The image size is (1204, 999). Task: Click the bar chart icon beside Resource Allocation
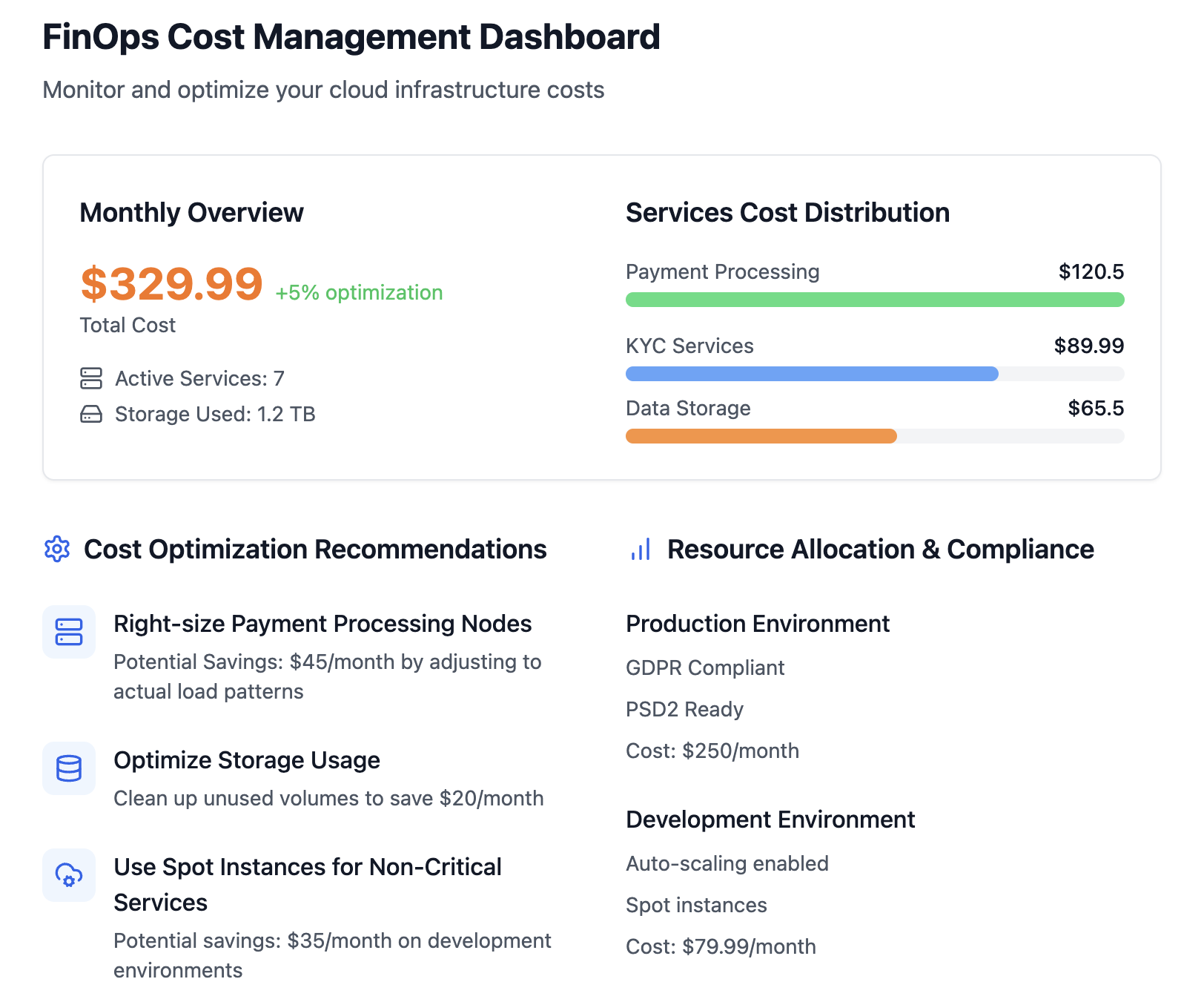click(x=641, y=550)
